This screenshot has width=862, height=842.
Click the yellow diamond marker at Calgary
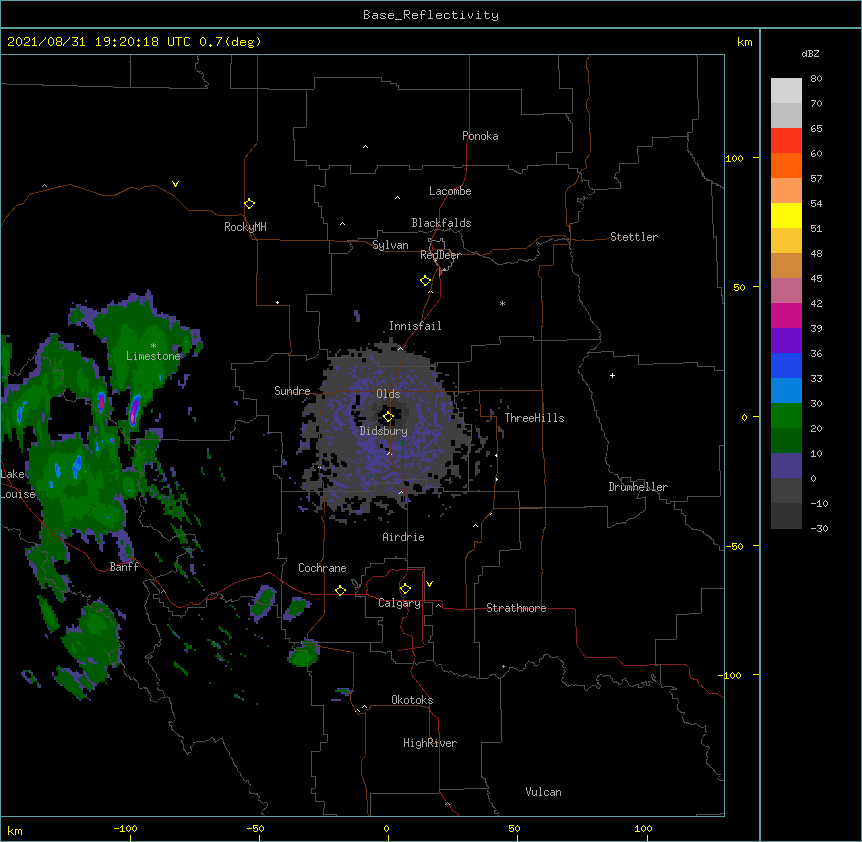click(x=405, y=589)
